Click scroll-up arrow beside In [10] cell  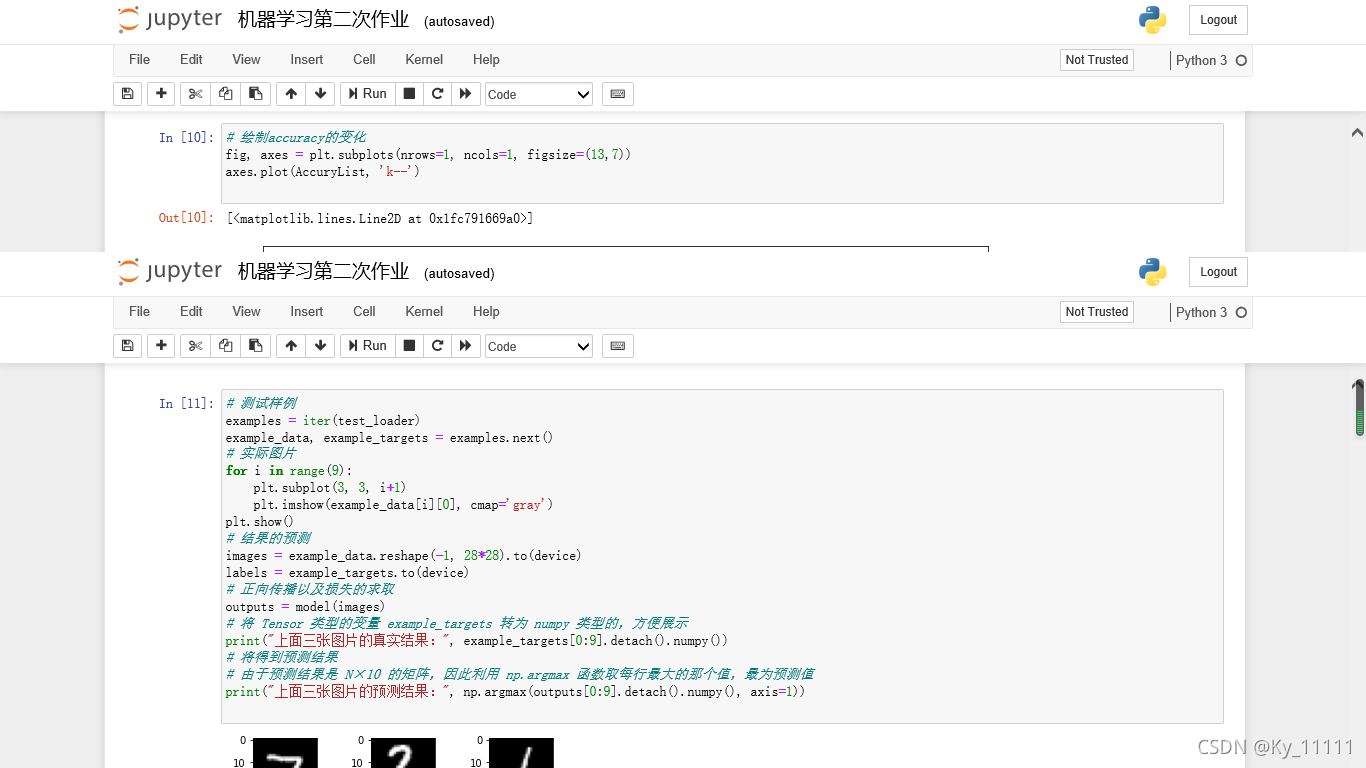pyautogui.click(x=1357, y=133)
